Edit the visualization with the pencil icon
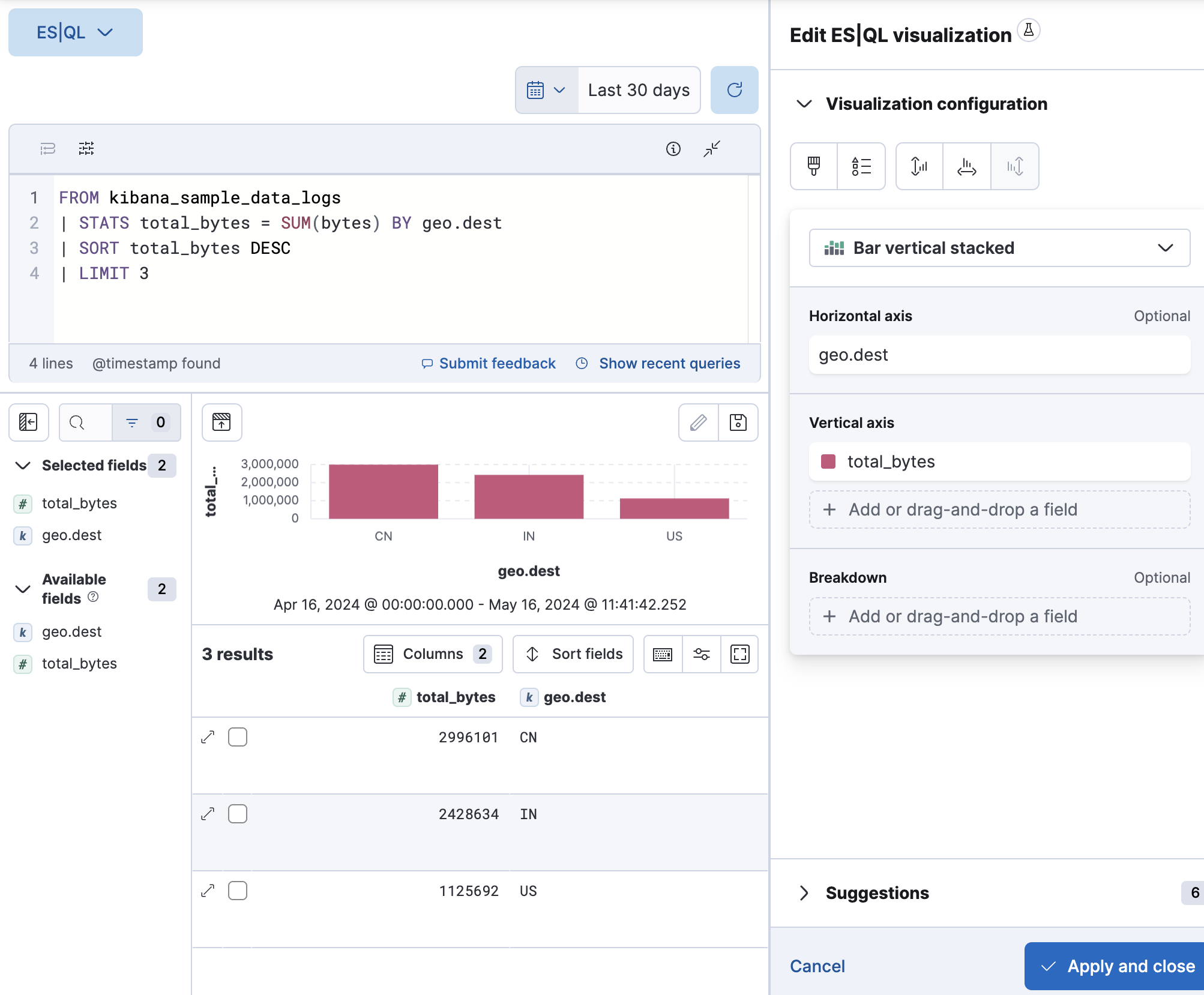Viewport: 1204px width, 995px height. 698,422
